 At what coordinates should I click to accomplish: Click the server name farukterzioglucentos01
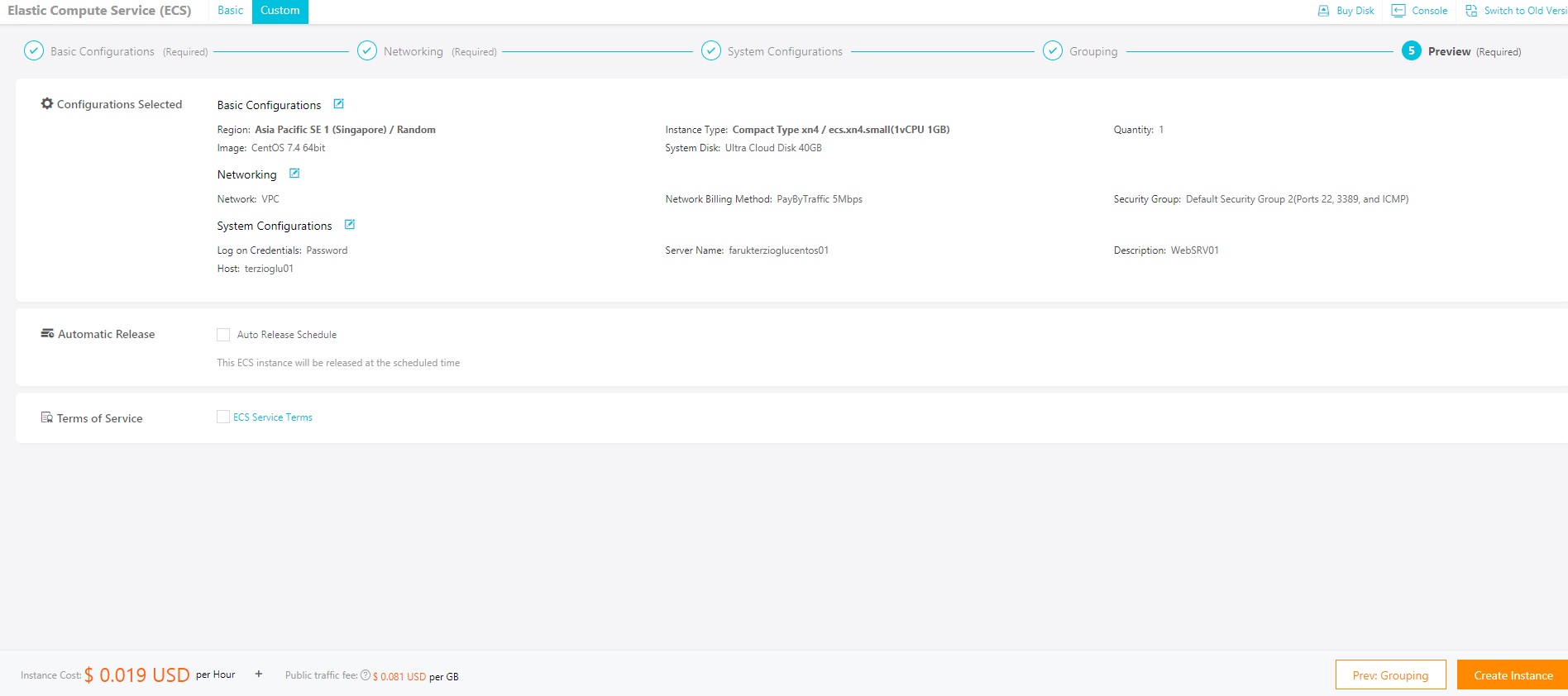[778, 250]
